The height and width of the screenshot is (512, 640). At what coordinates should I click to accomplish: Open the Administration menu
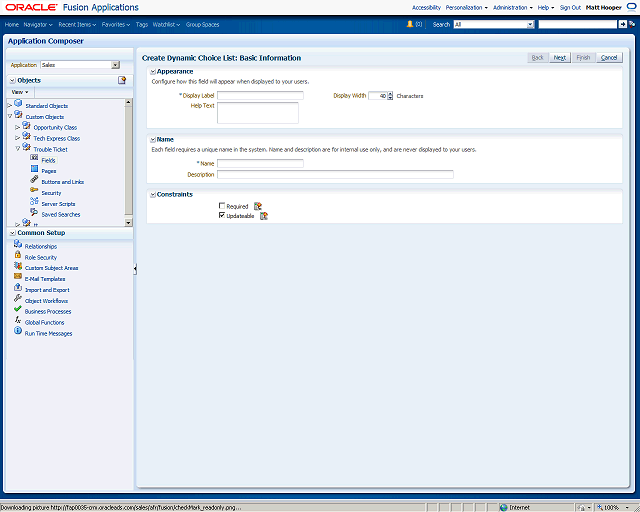[513, 7]
